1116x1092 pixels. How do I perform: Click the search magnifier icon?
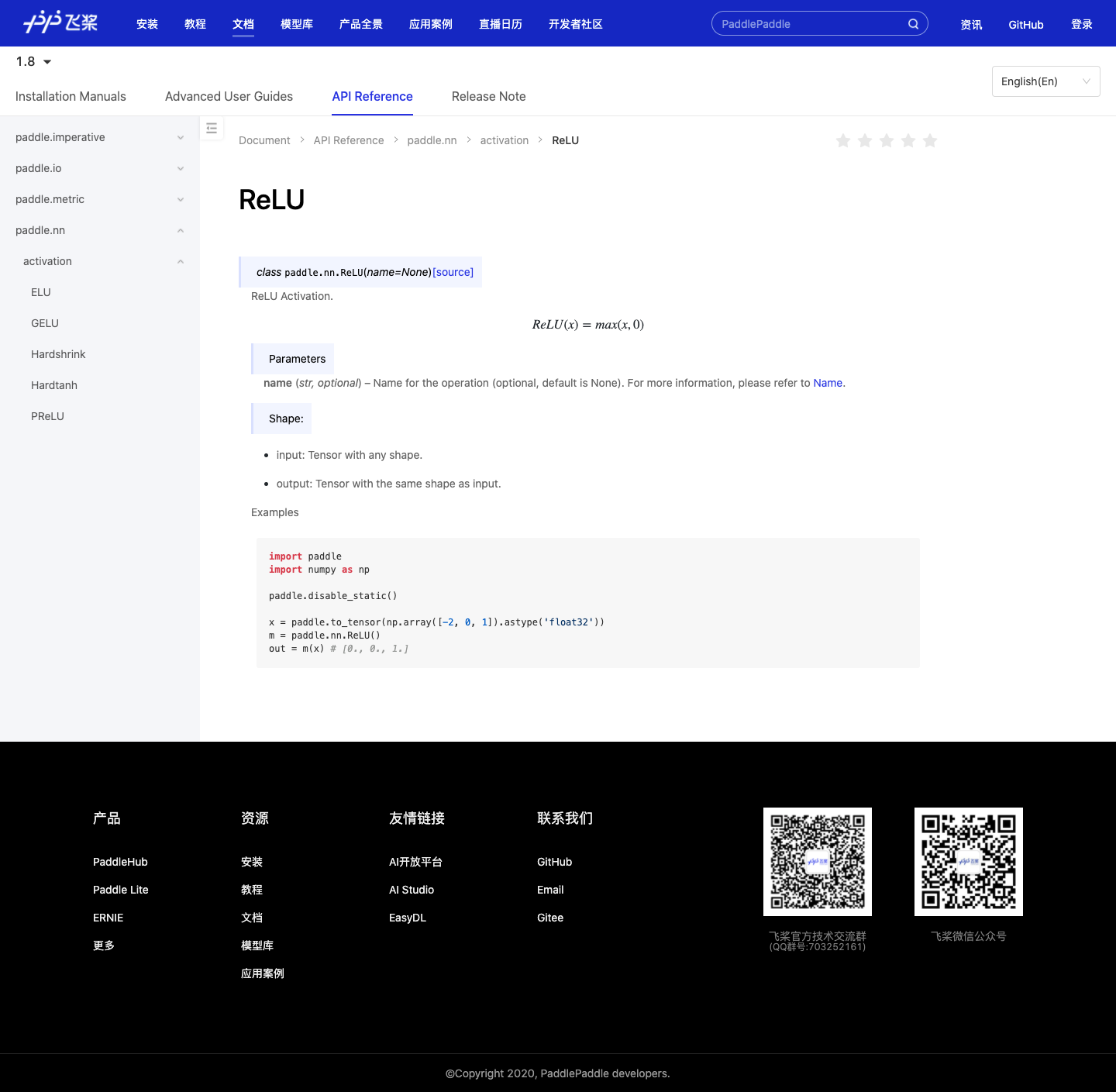[914, 24]
